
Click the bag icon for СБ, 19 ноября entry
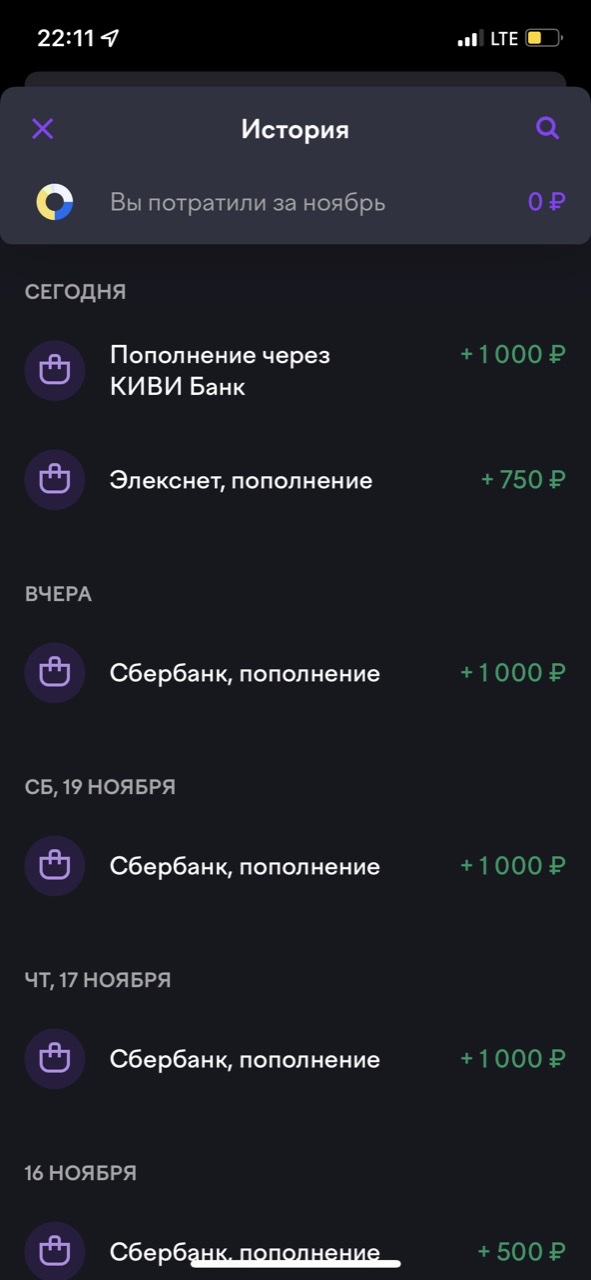[55, 865]
